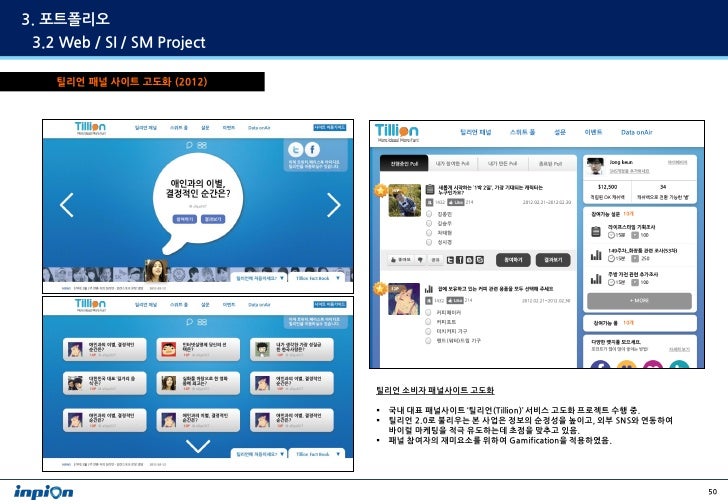Viewport: 728px width, 504px height.
Task: Select 커피메이커 radio option
Action: (x=428, y=312)
